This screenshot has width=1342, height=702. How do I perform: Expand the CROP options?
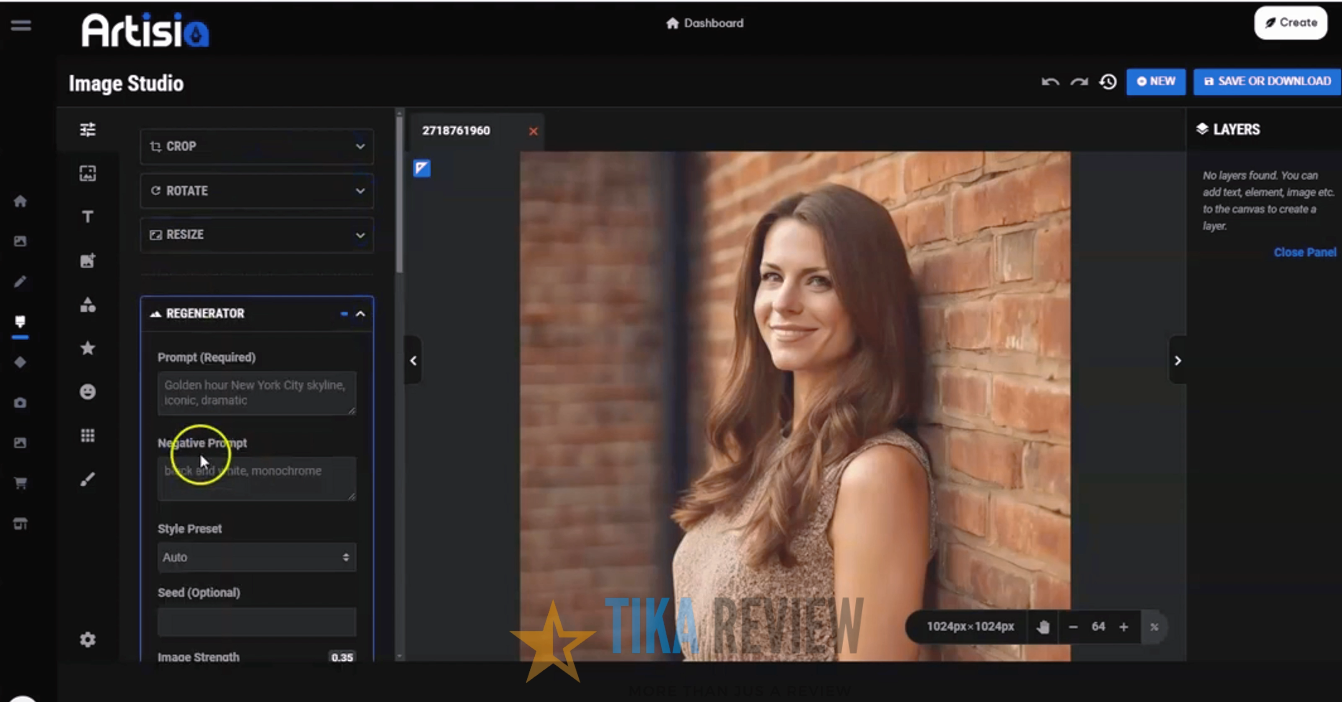click(256, 146)
